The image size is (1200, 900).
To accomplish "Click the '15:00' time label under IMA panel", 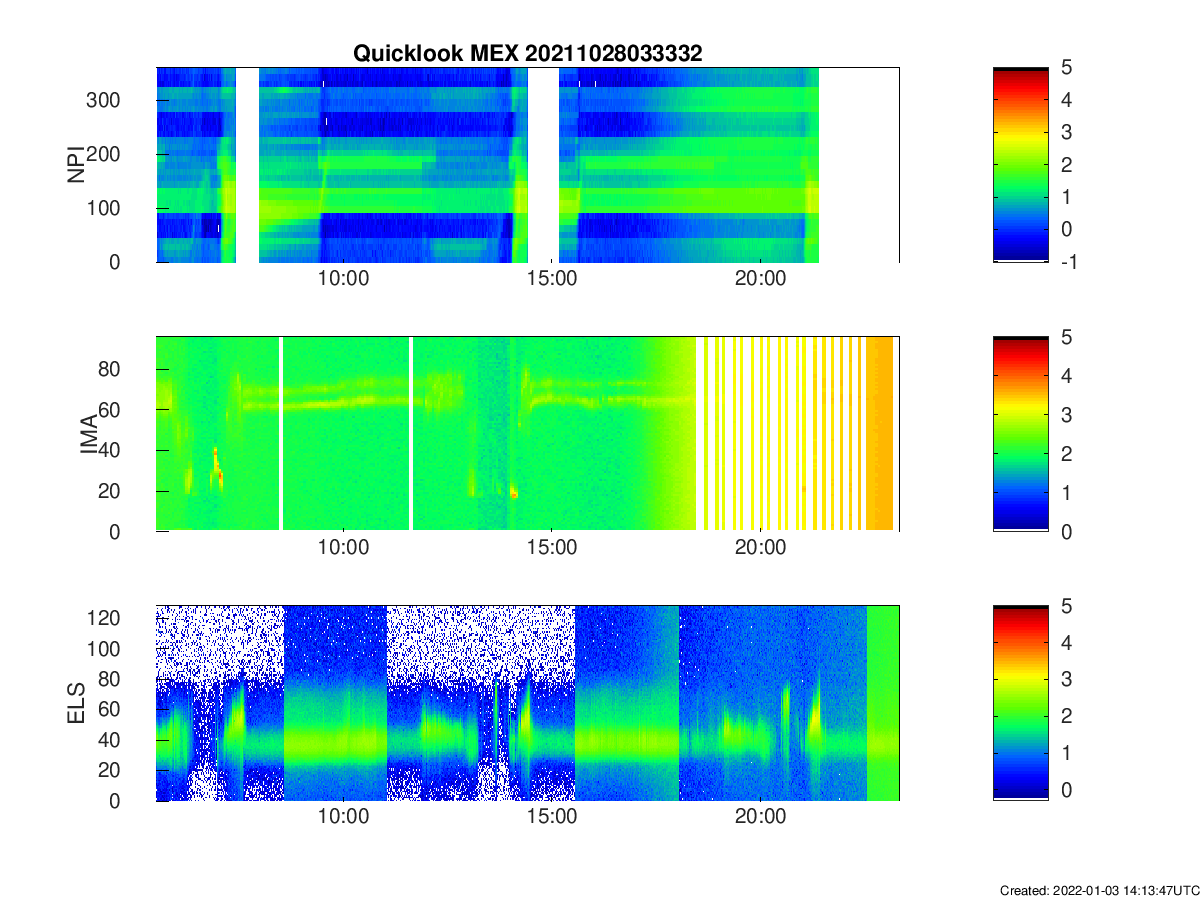I will click(552, 548).
